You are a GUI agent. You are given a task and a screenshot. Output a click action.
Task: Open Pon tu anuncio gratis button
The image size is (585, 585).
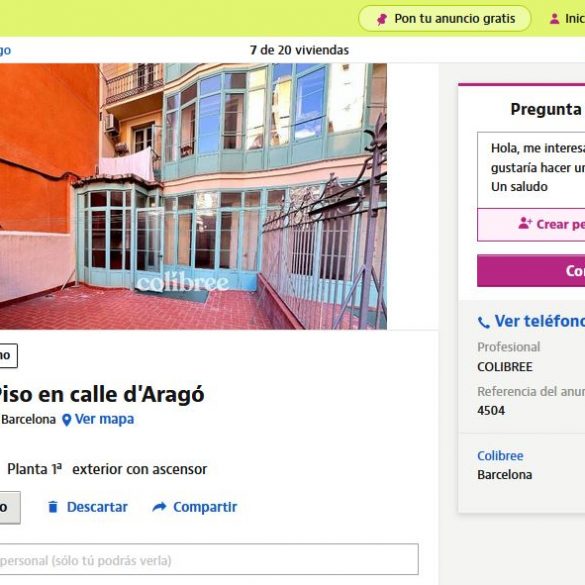(x=444, y=19)
